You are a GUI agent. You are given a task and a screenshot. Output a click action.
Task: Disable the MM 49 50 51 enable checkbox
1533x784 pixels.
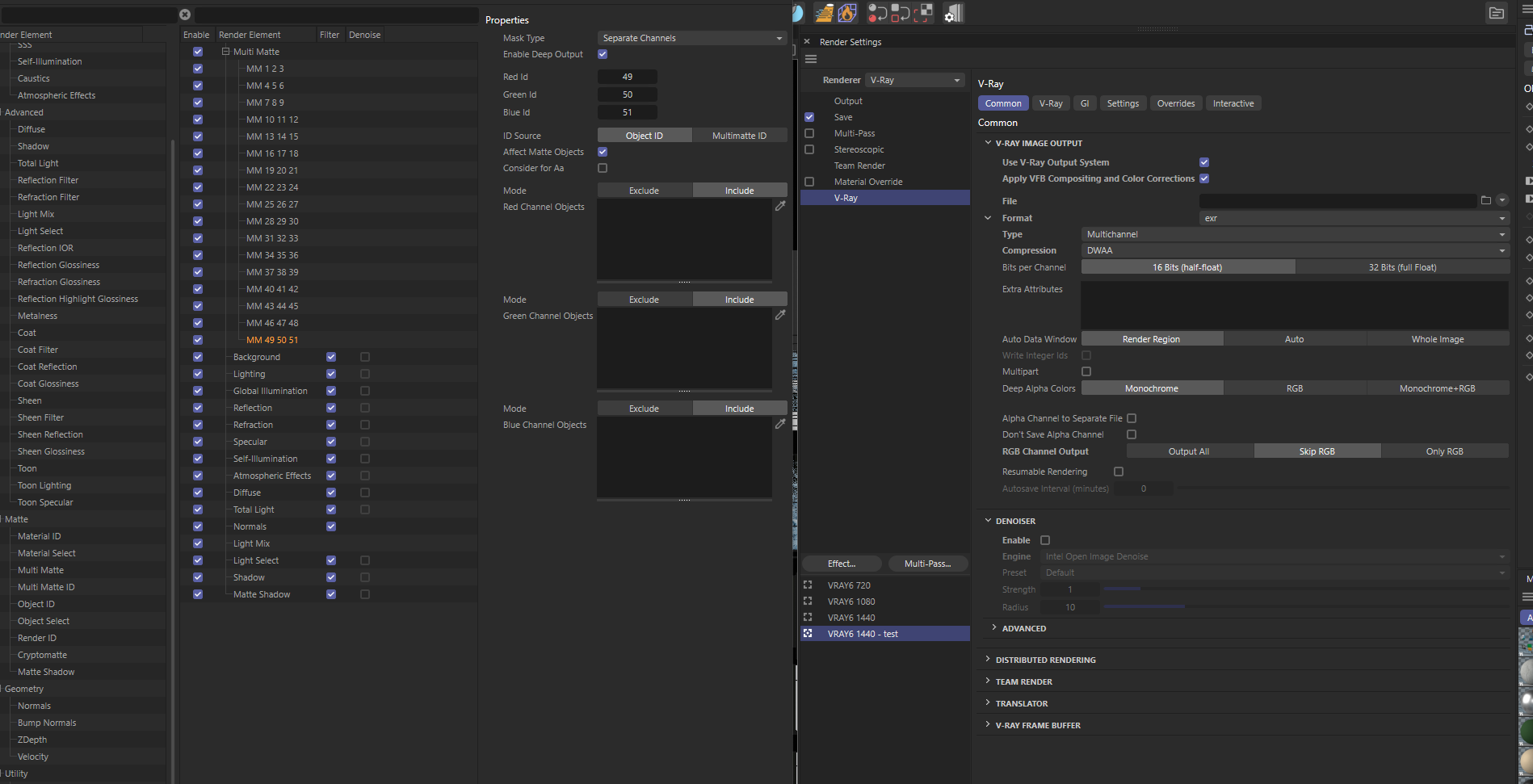point(198,340)
